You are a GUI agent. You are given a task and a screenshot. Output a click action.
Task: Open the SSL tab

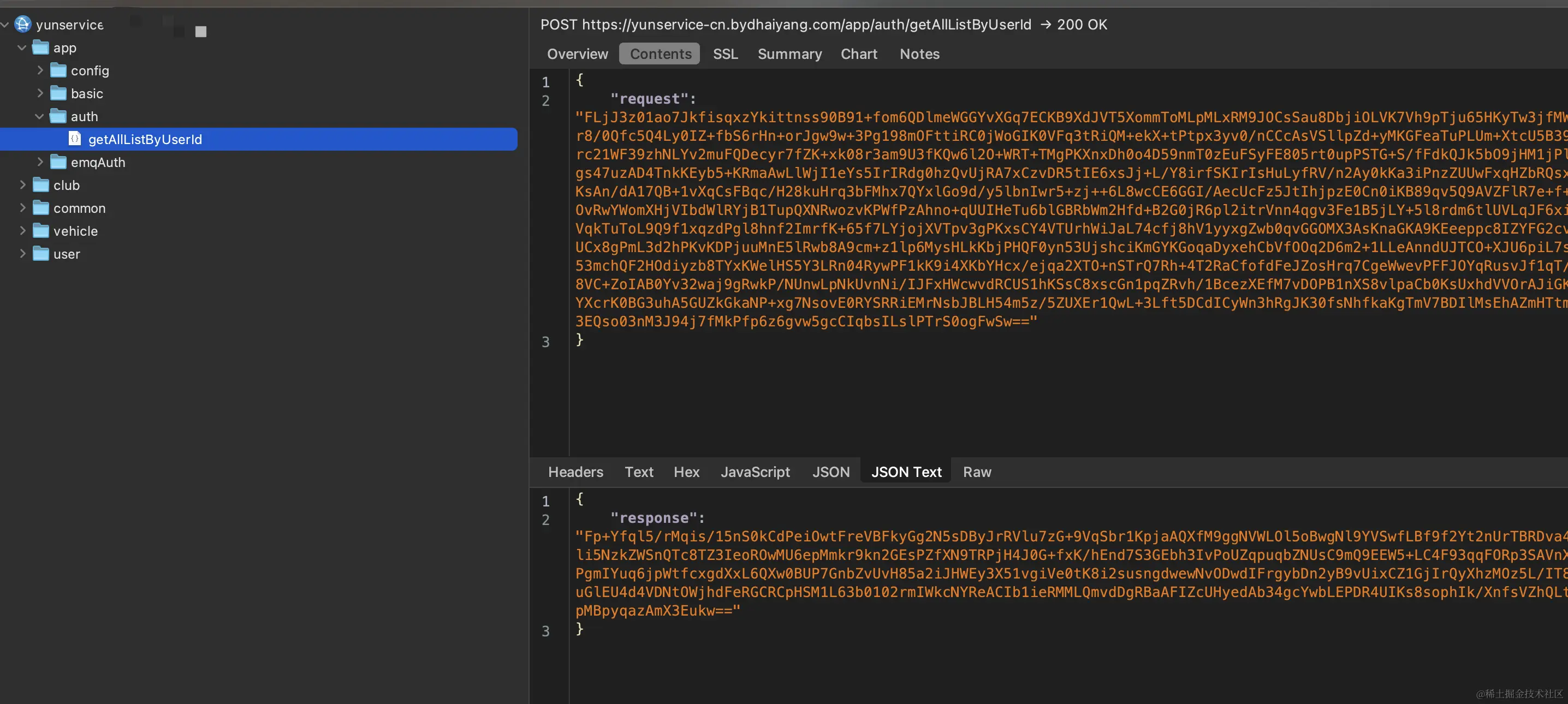725,54
